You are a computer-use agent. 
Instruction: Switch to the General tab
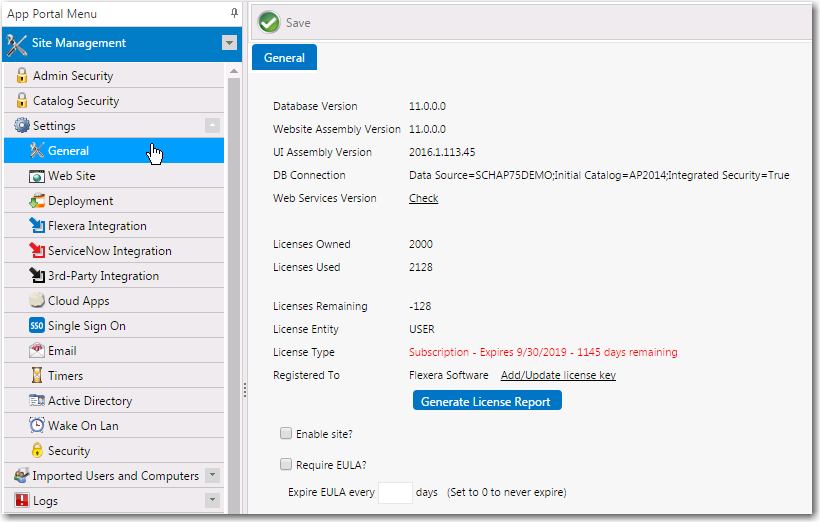pyautogui.click(x=284, y=58)
